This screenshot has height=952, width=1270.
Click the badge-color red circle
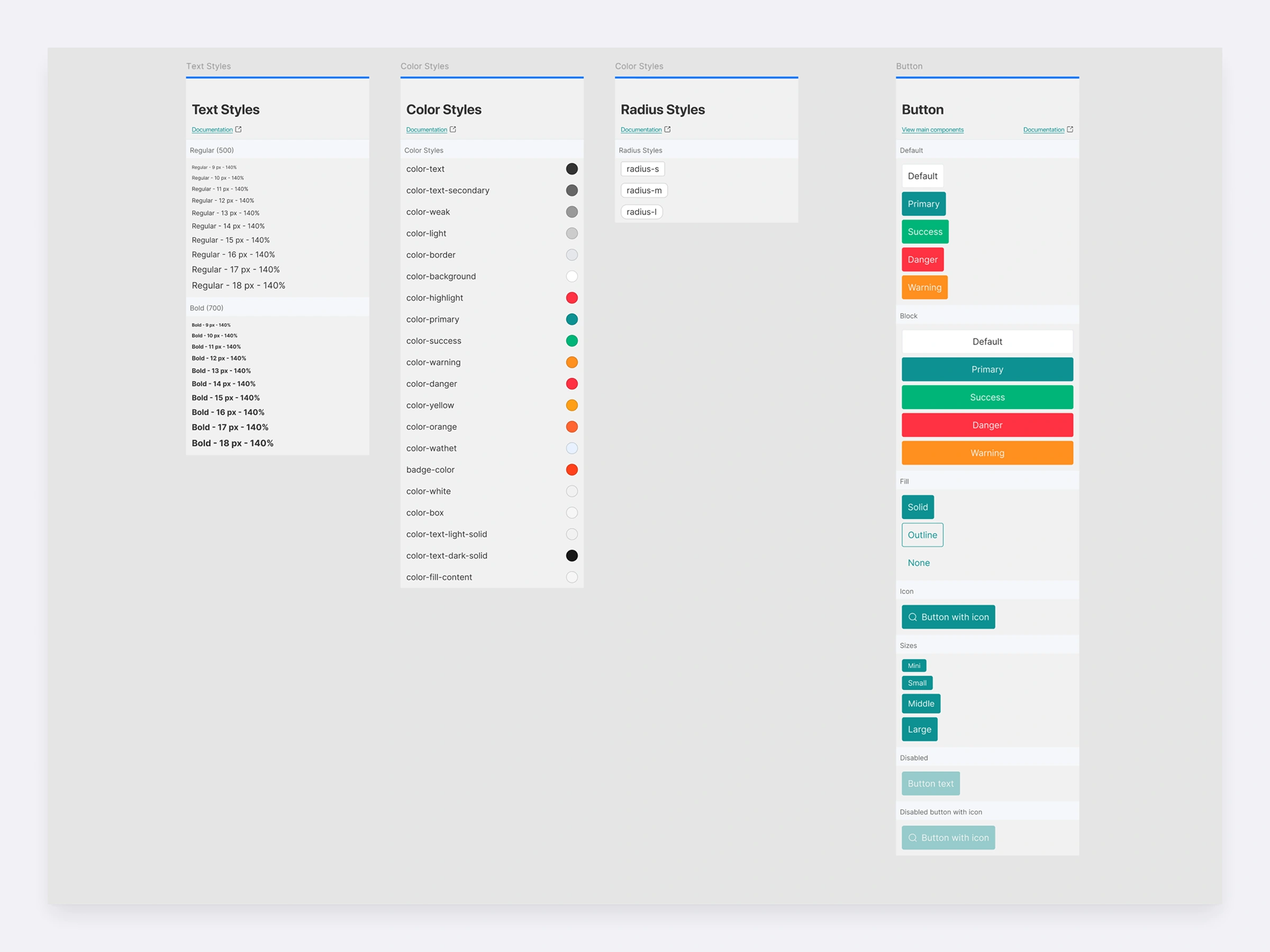(572, 470)
